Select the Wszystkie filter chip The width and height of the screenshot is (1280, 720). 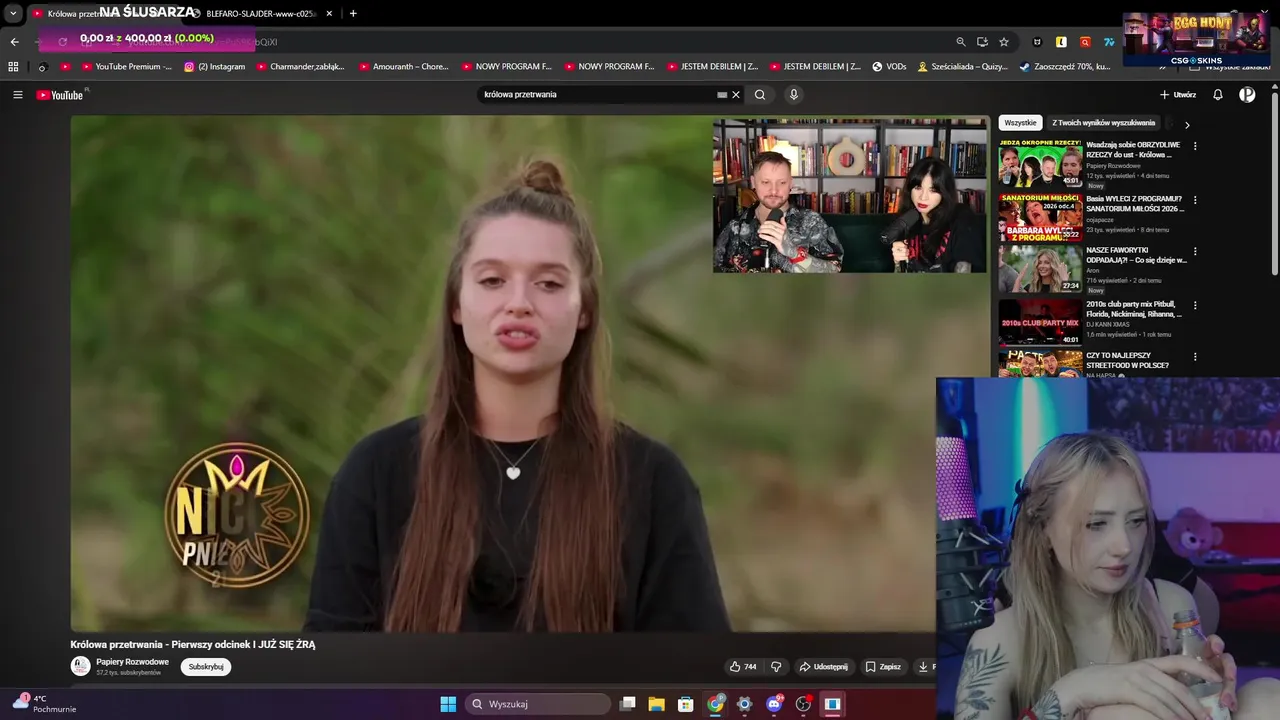pos(1020,123)
